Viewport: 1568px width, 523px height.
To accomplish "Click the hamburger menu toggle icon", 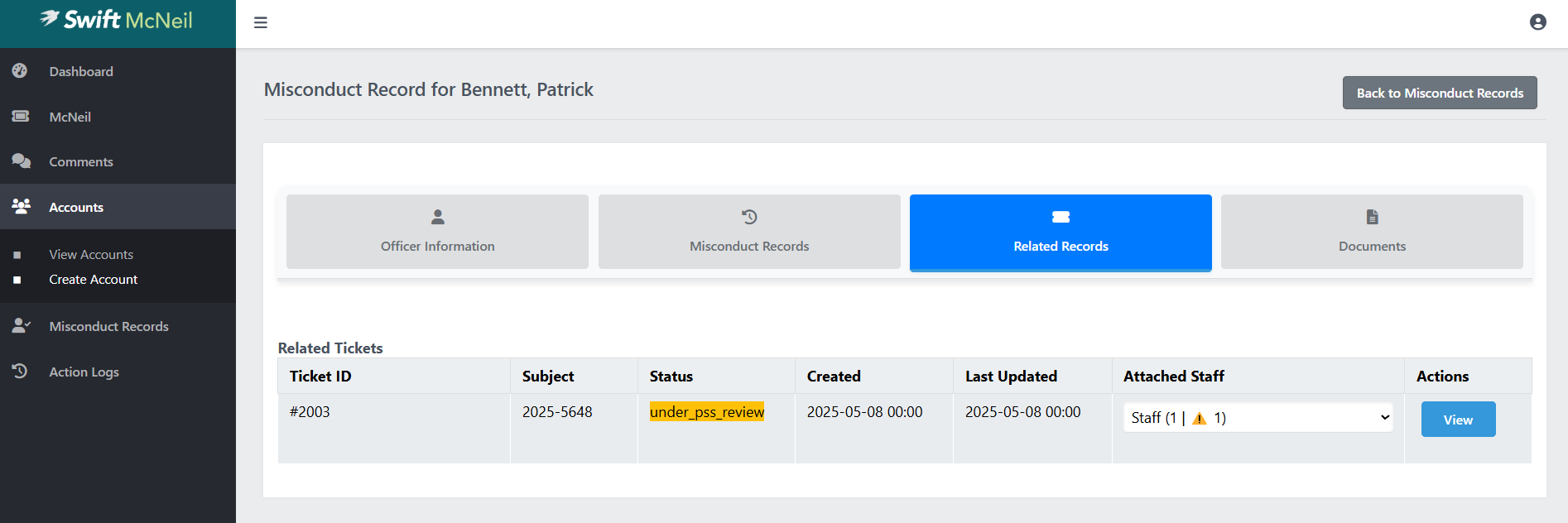I will pos(260,22).
